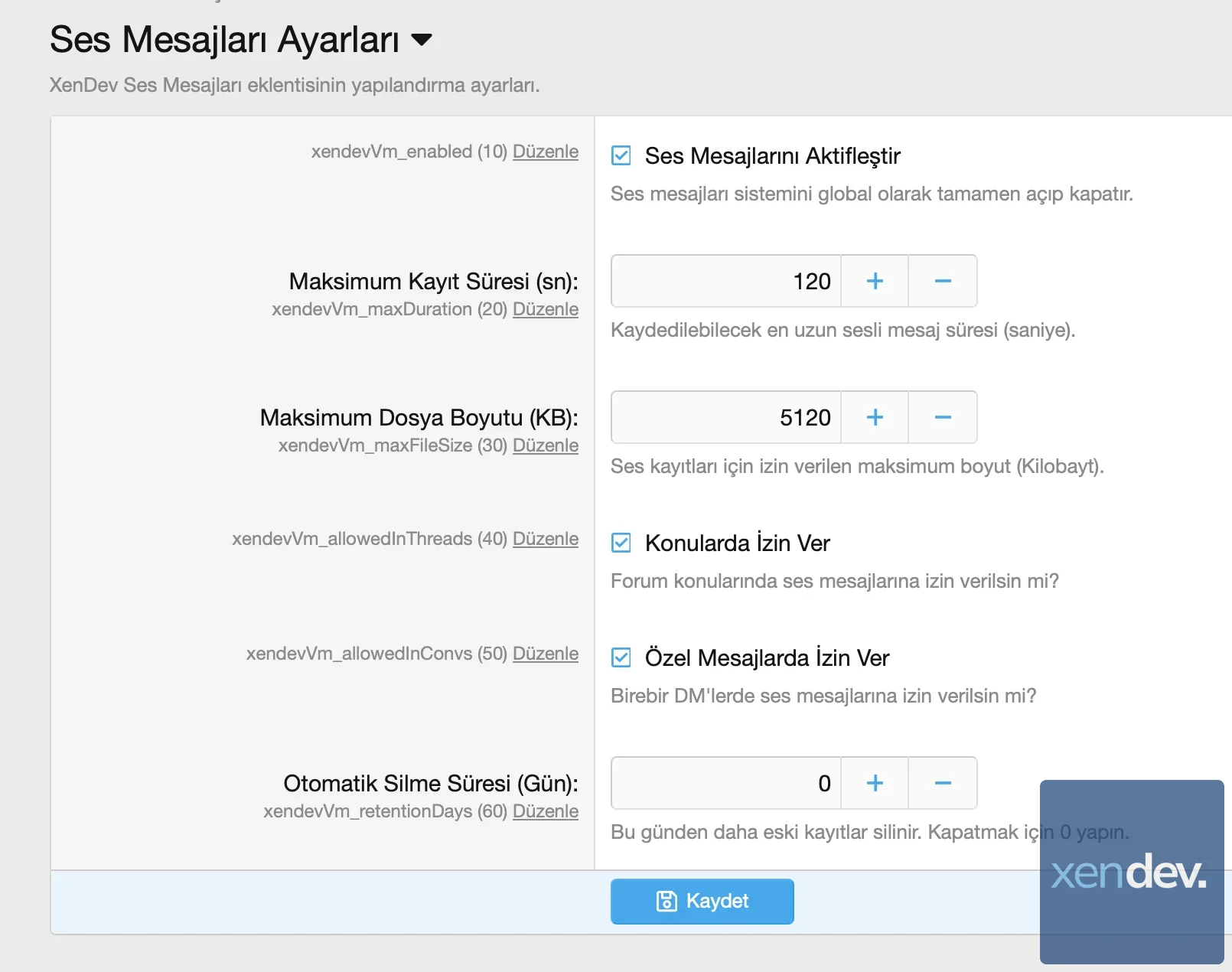This screenshot has height=972, width=1232.
Task: Save settings with the Kaydet button
Action: point(702,901)
